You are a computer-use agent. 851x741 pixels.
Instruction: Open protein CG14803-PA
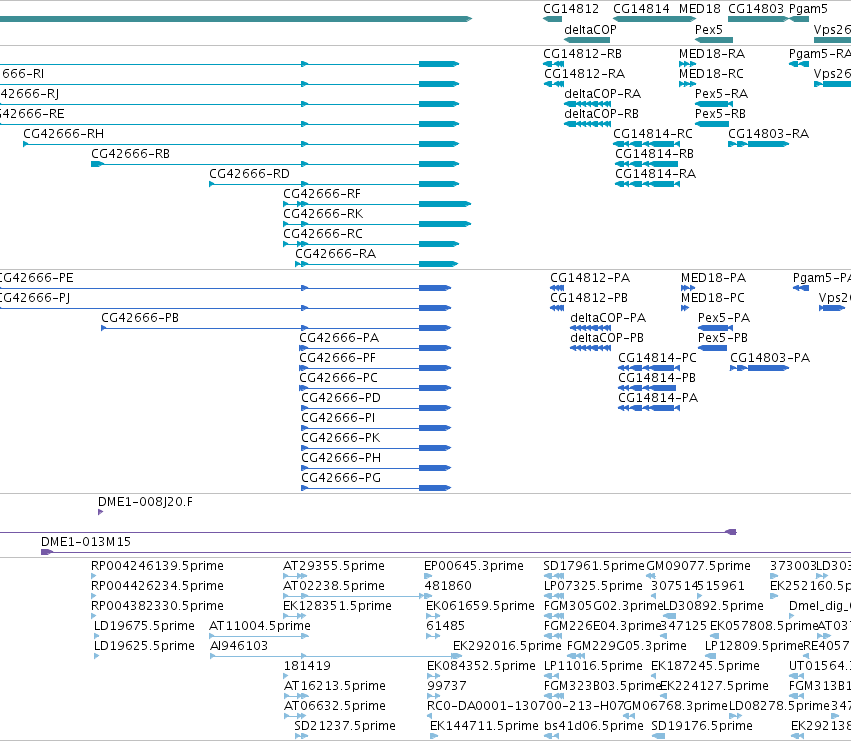tap(770, 358)
